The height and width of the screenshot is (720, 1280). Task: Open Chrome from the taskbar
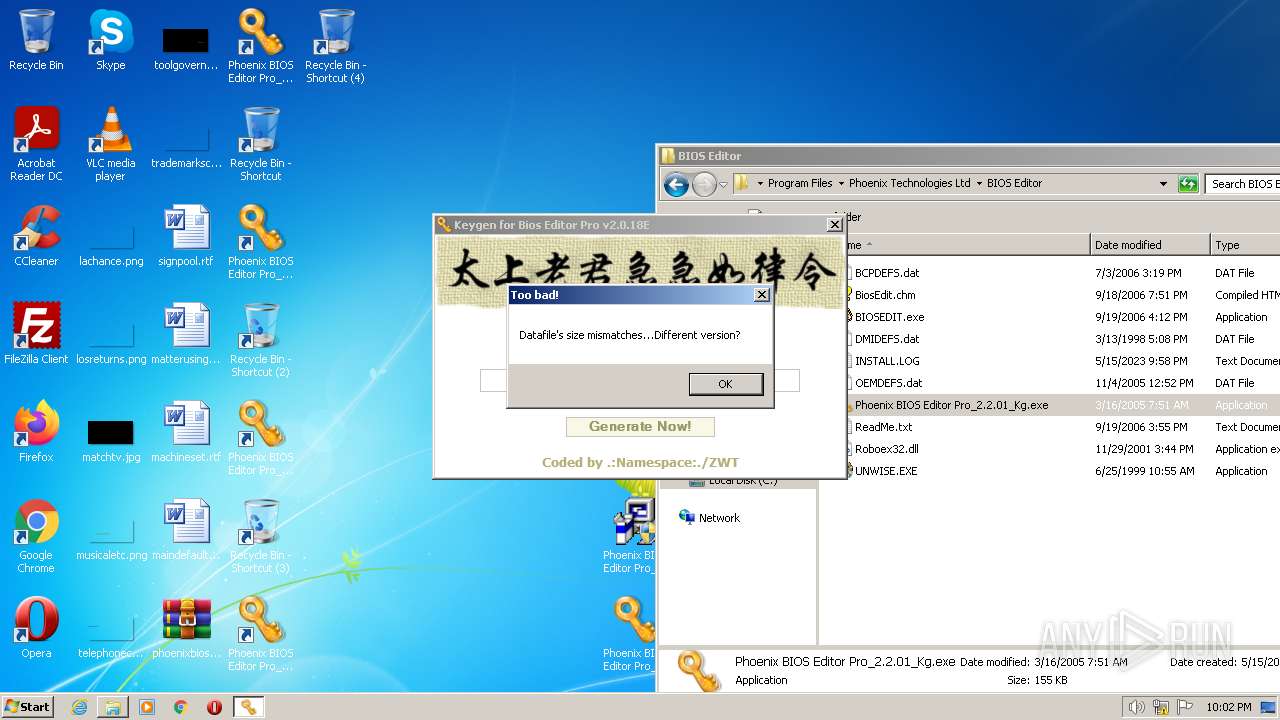click(181, 707)
